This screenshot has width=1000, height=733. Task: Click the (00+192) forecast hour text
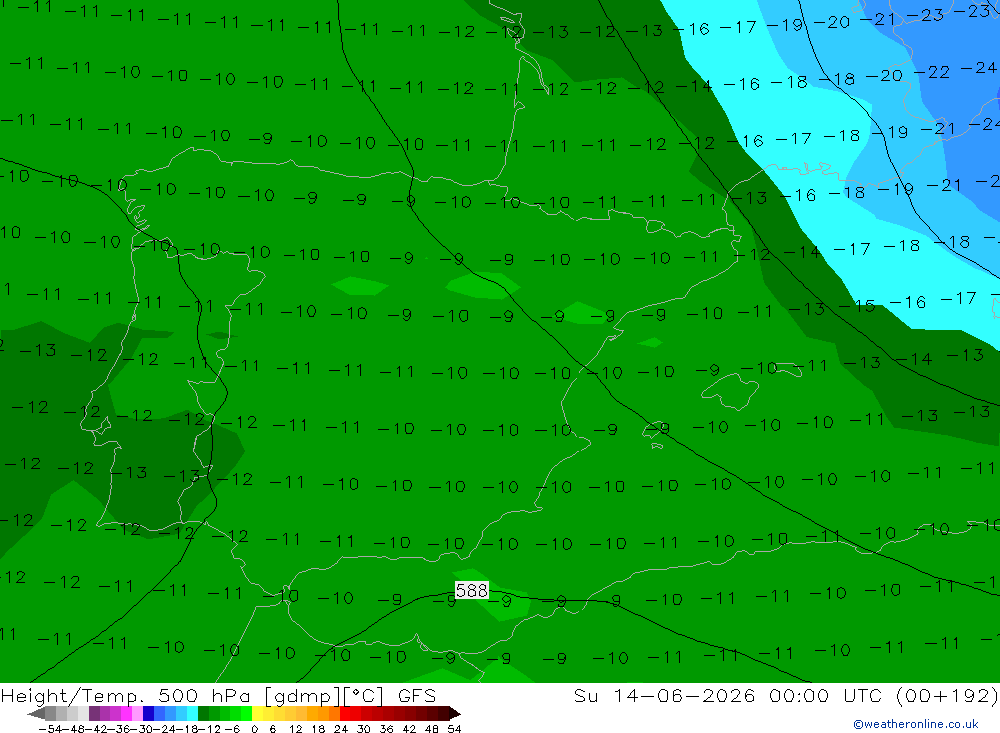tap(947, 695)
